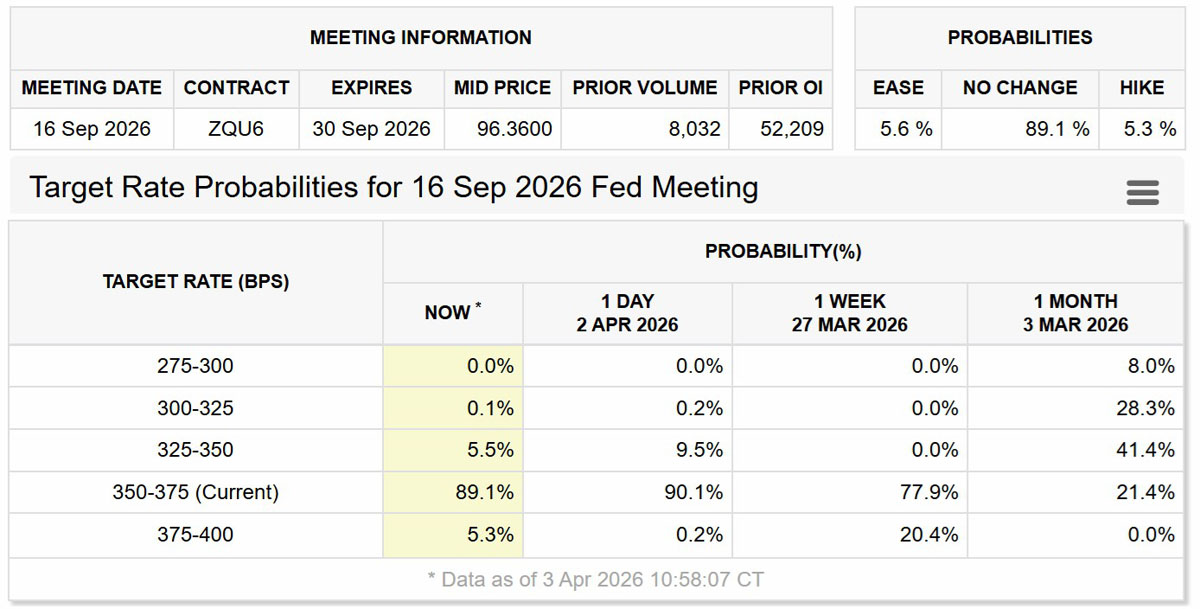
Task: Click the 89.1% NOW cell in the Current row
Action: (490, 492)
